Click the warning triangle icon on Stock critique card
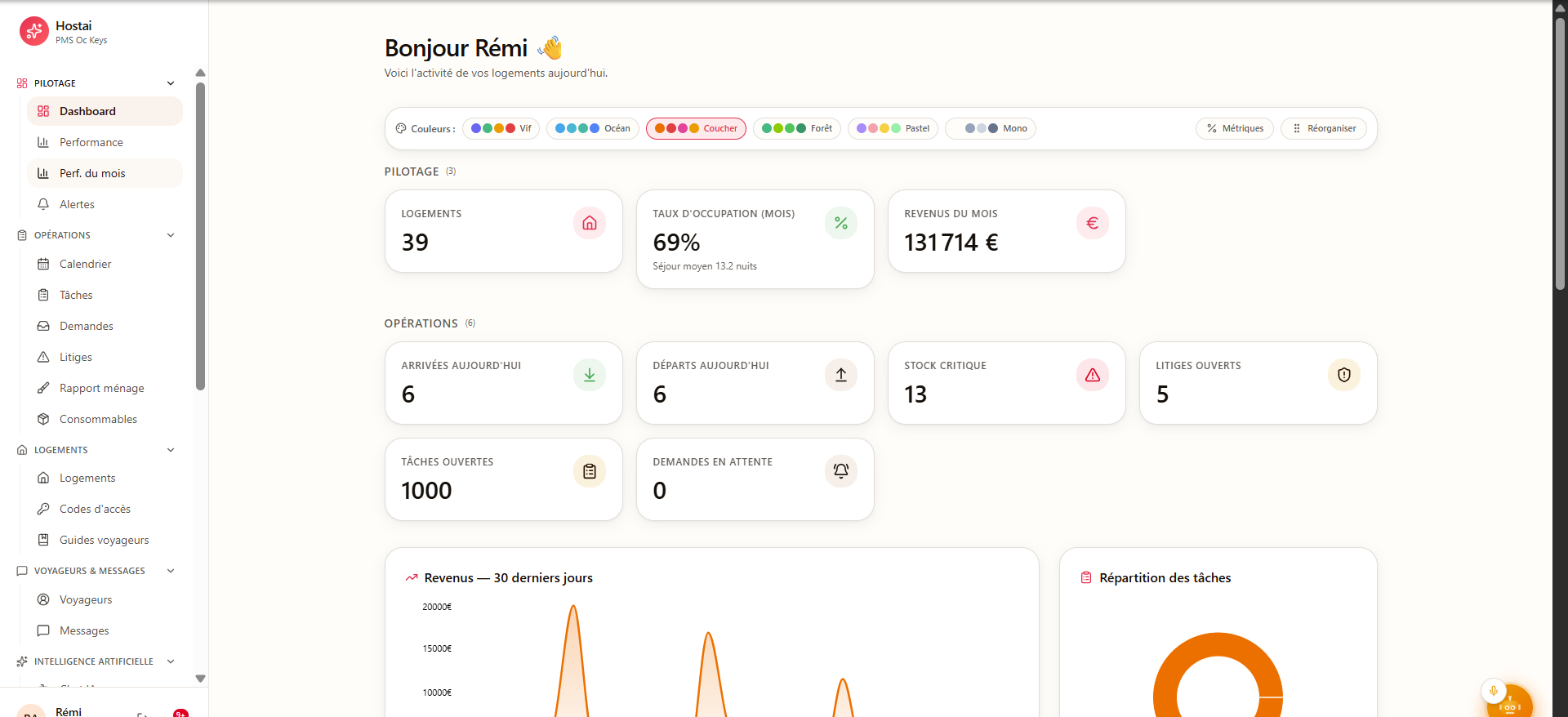 1093,375
